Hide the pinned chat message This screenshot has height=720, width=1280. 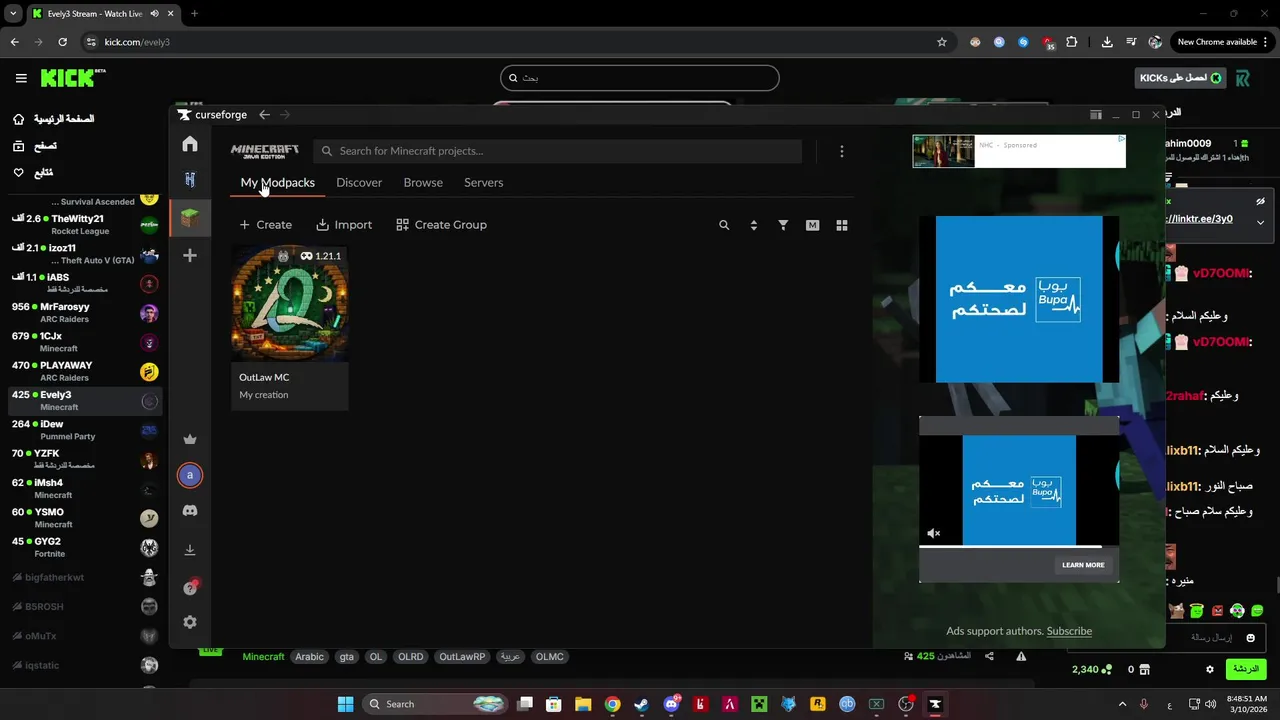(1260, 201)
